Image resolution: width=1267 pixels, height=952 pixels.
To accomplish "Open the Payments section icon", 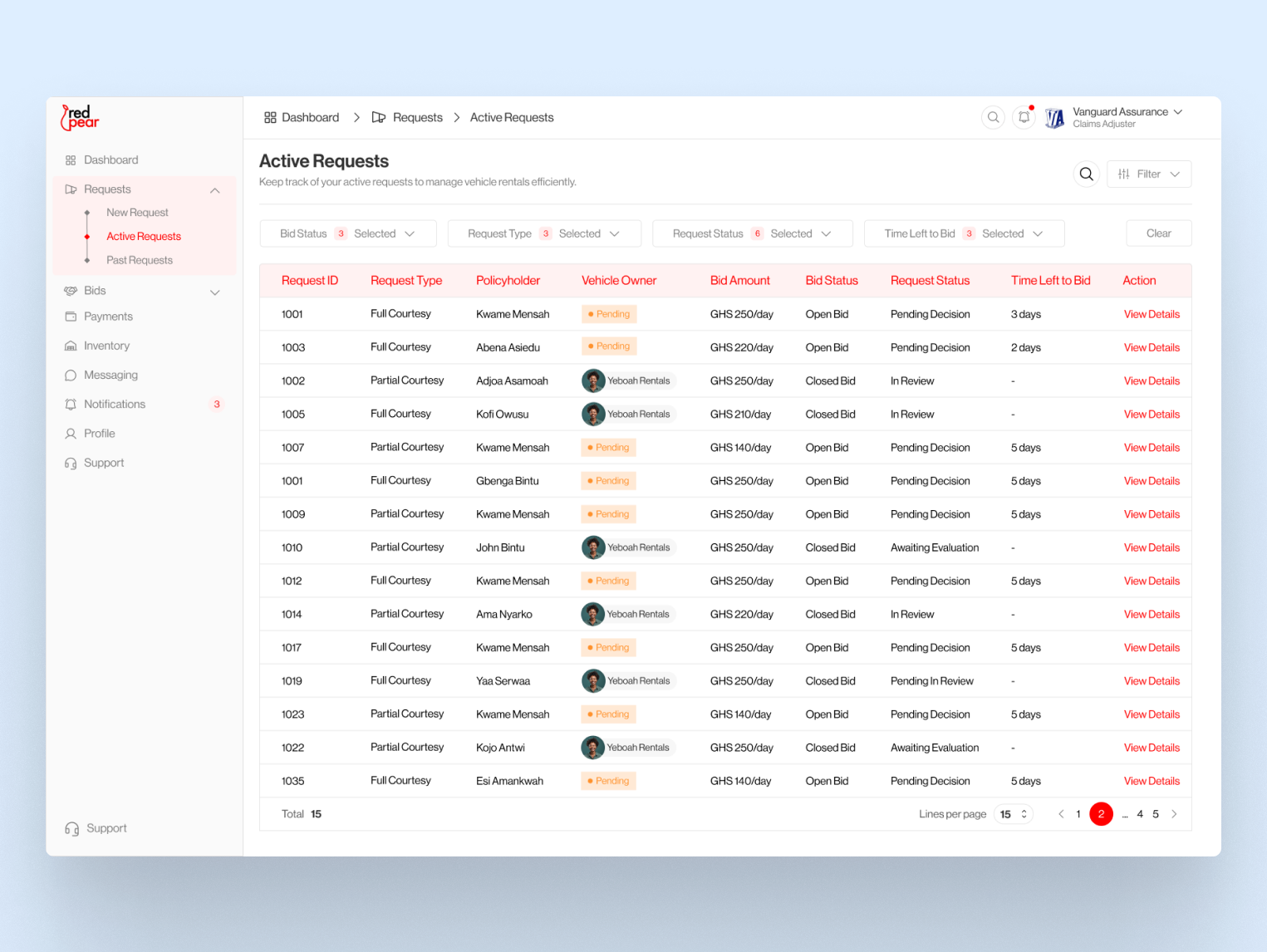I will (71, 317).
